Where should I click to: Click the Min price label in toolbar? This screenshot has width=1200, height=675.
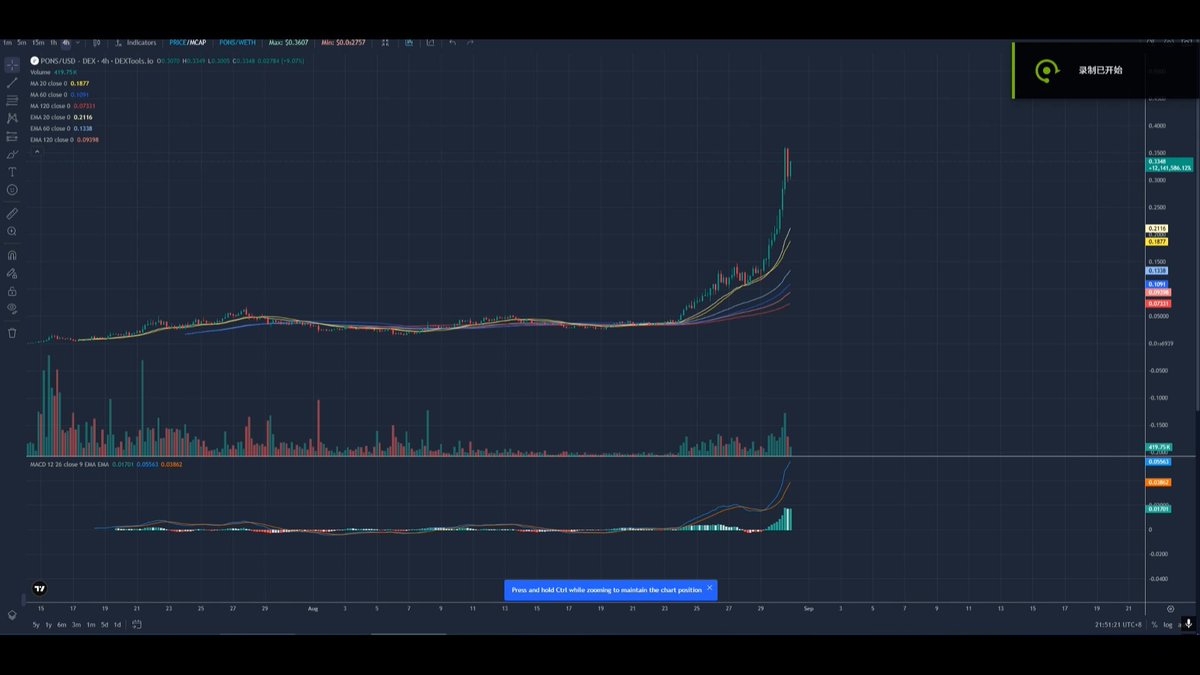[341, 42]
